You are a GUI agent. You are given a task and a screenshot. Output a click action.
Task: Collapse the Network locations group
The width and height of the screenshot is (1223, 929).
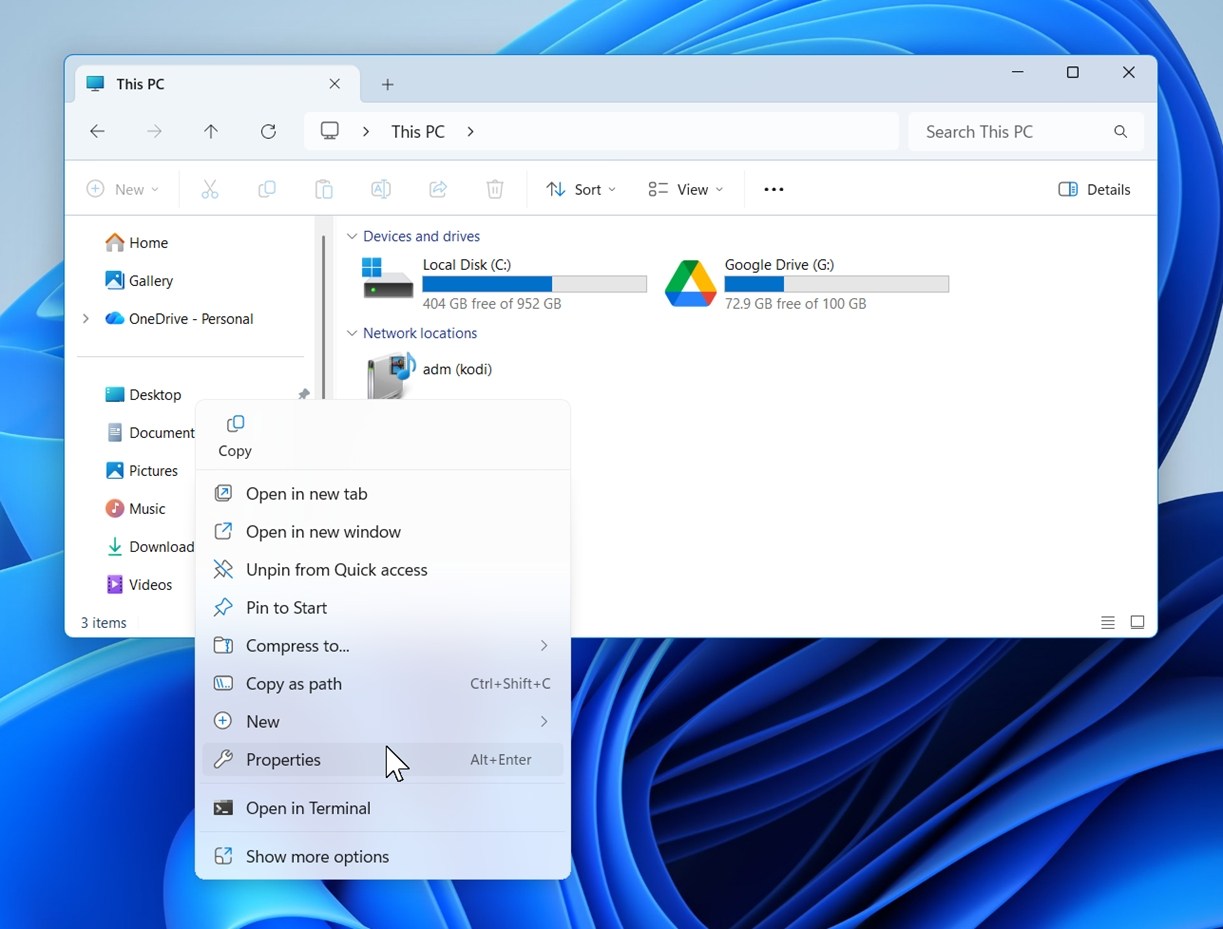pyautogui.click(x=351, y=333)
